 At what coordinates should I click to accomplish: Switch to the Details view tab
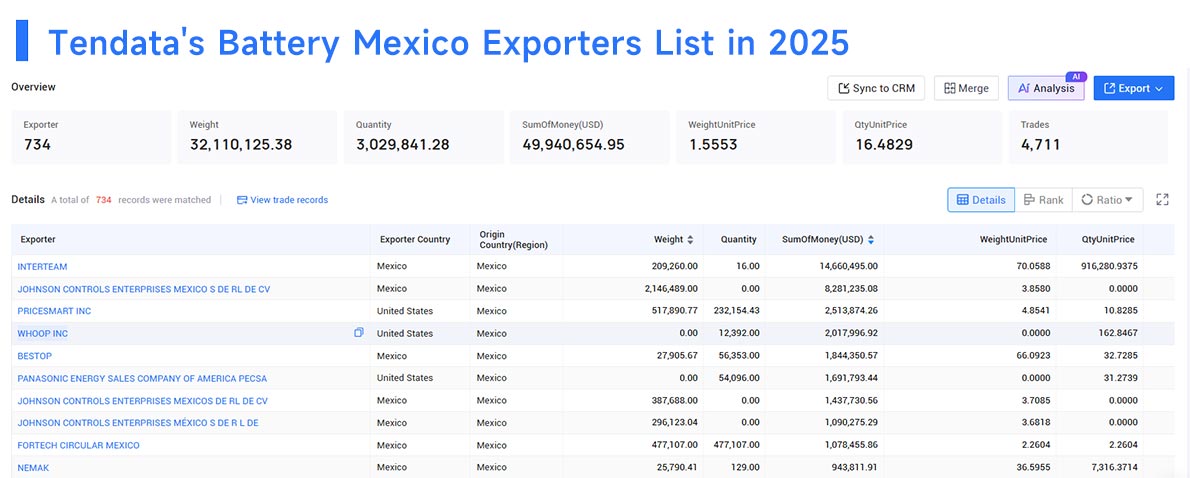(981, 200)
